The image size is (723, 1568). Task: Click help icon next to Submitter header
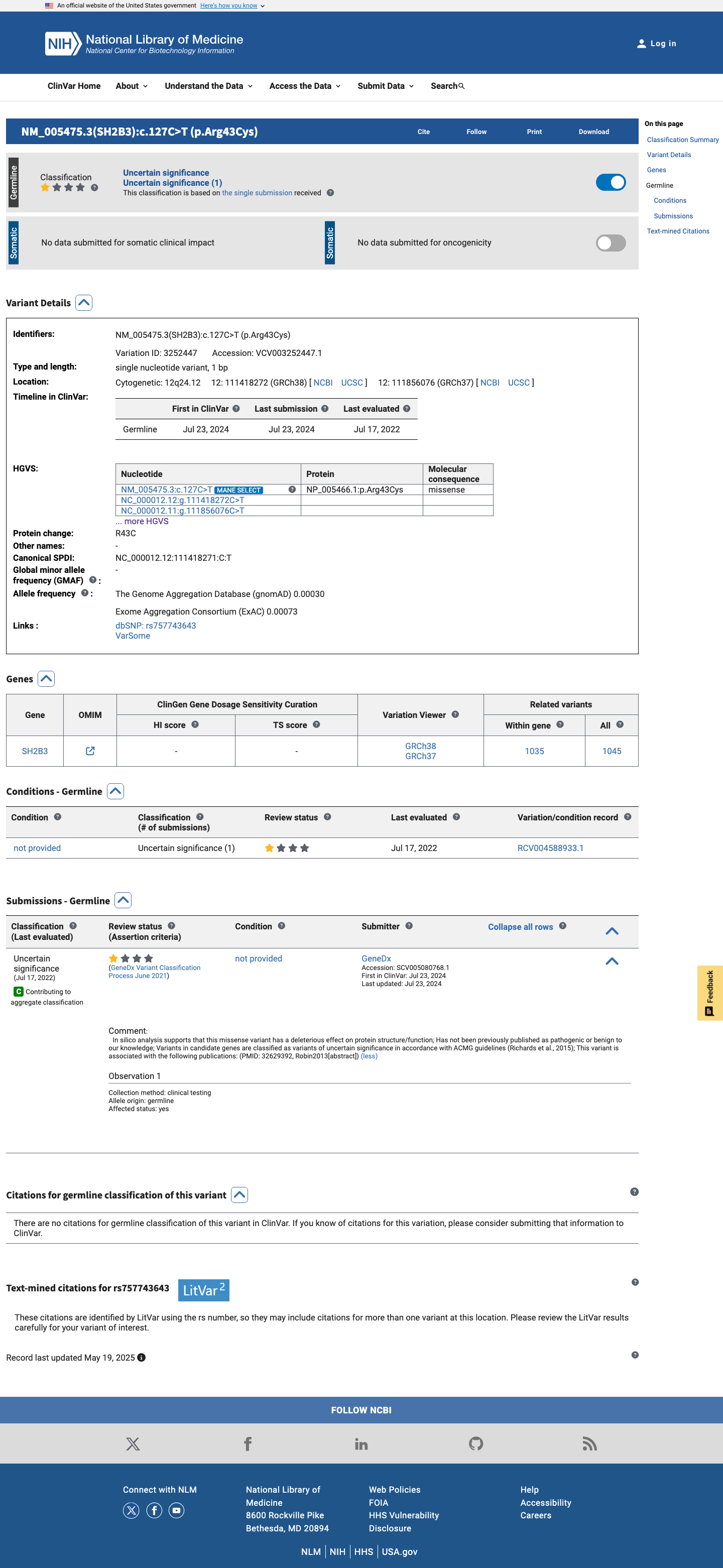point(408,926)
